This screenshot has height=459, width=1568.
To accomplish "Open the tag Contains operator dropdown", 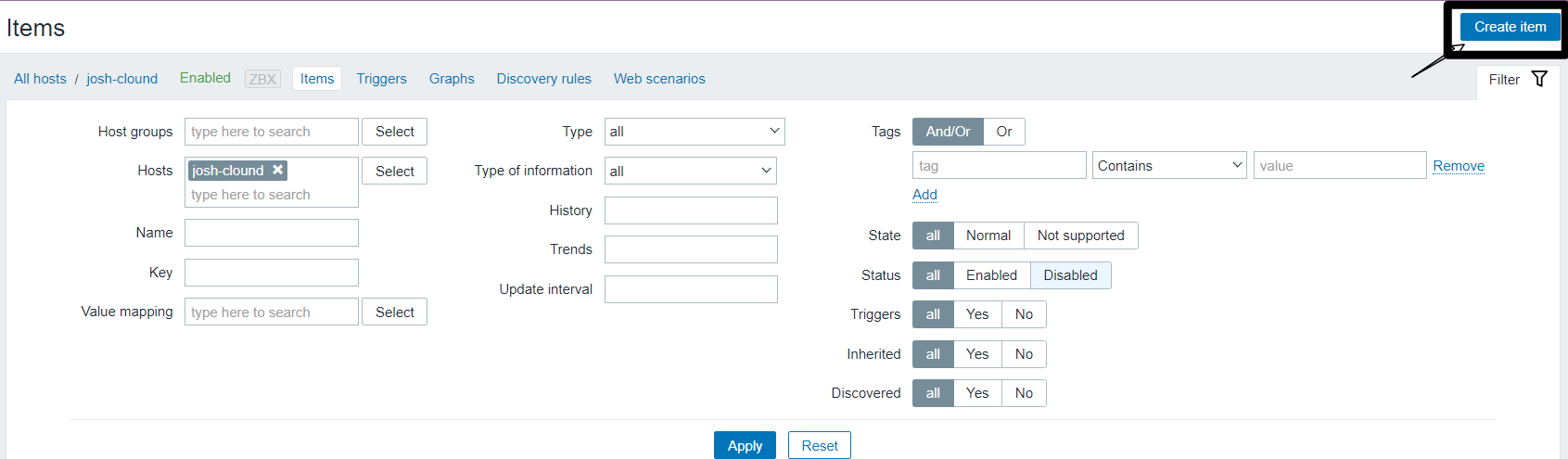I will coord(1168,166).
